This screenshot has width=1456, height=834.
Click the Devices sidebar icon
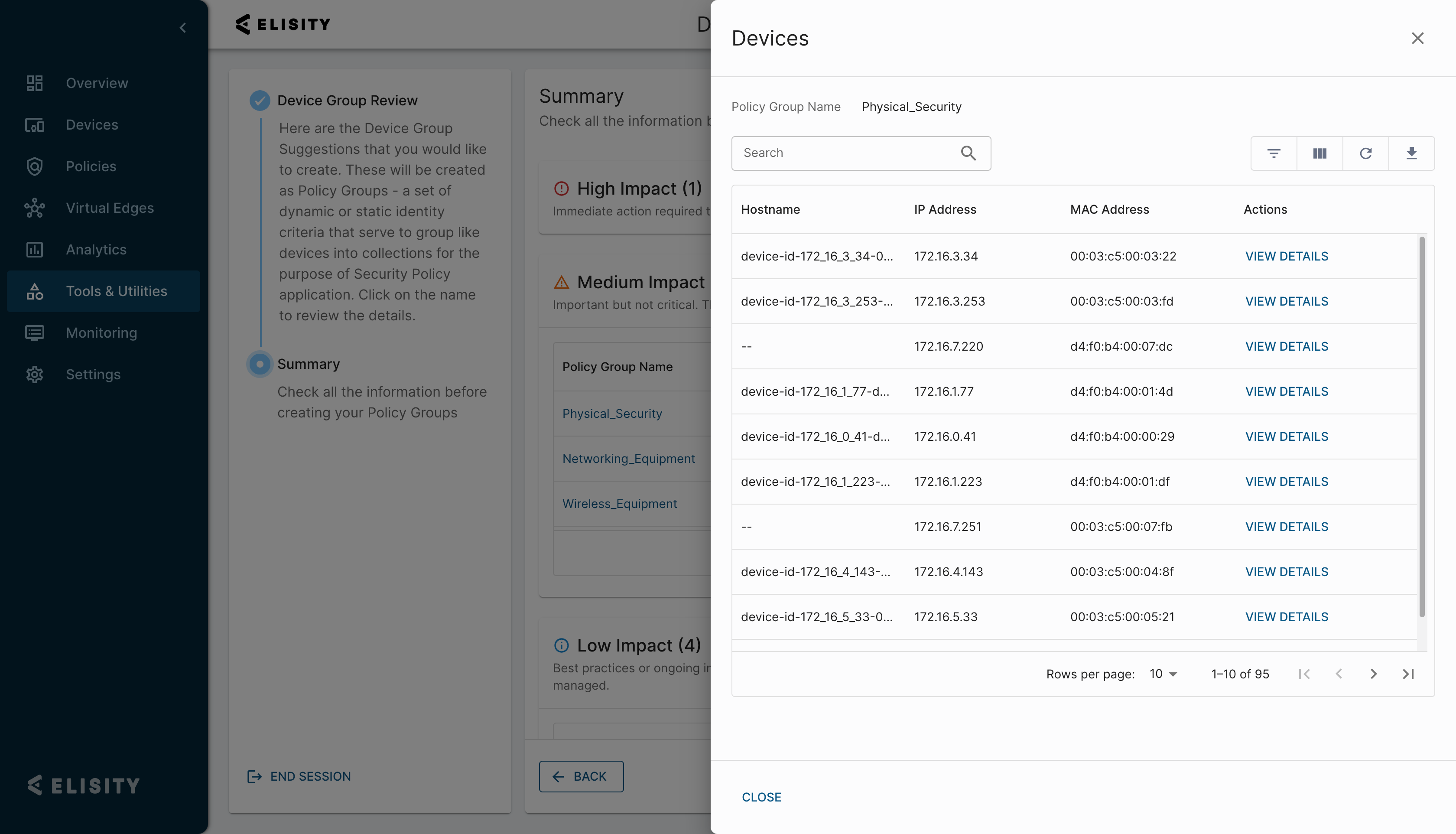click(x=34, y=125)
